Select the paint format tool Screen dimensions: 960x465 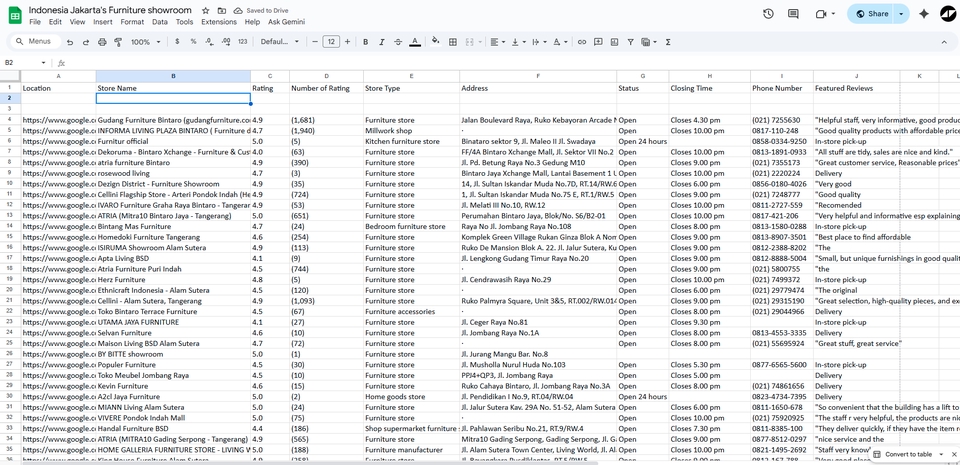[x=118, y=42]
